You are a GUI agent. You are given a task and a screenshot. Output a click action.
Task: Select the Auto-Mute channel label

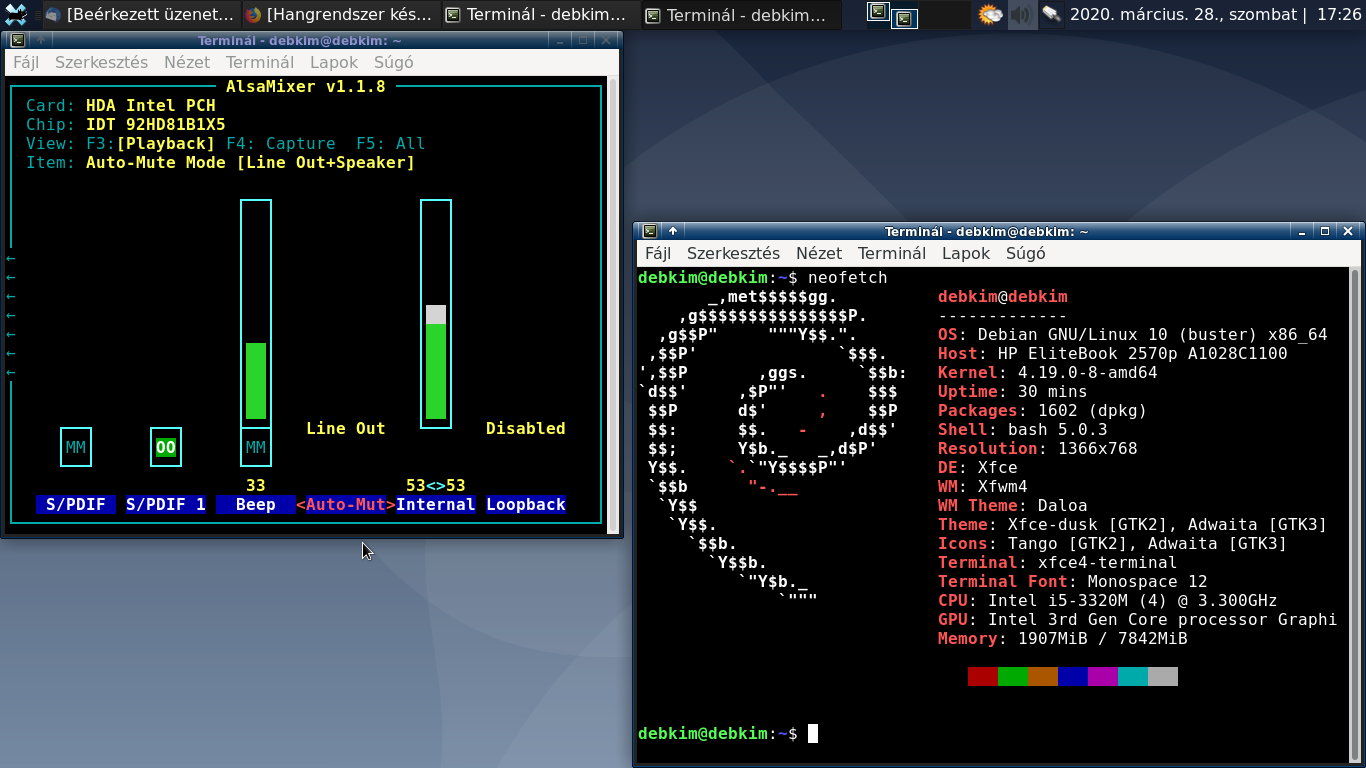pos(346,505)
